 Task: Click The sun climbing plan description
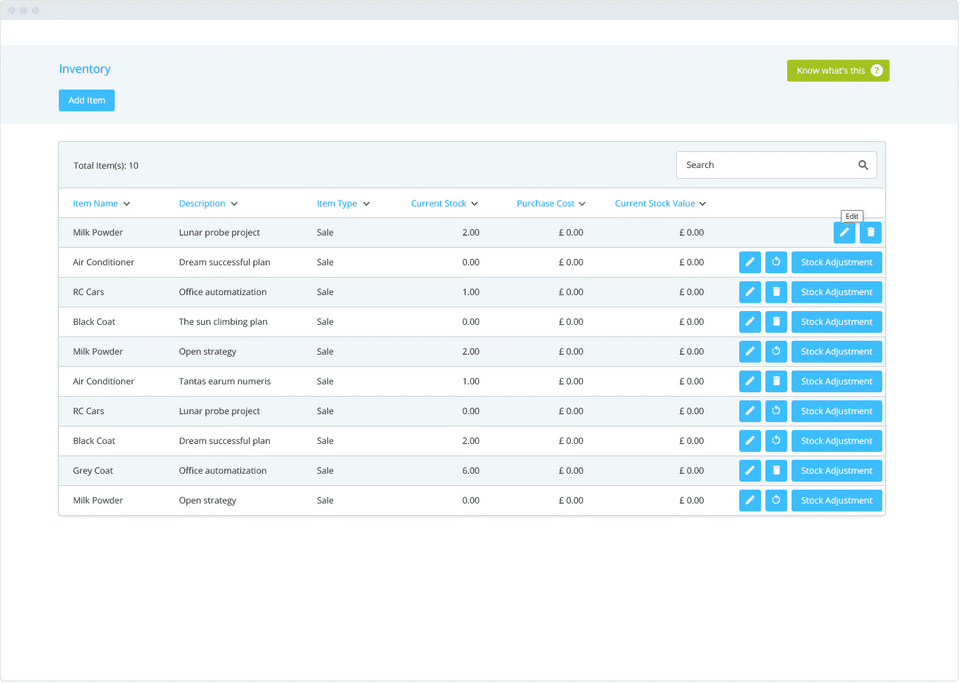click(223, 322)
